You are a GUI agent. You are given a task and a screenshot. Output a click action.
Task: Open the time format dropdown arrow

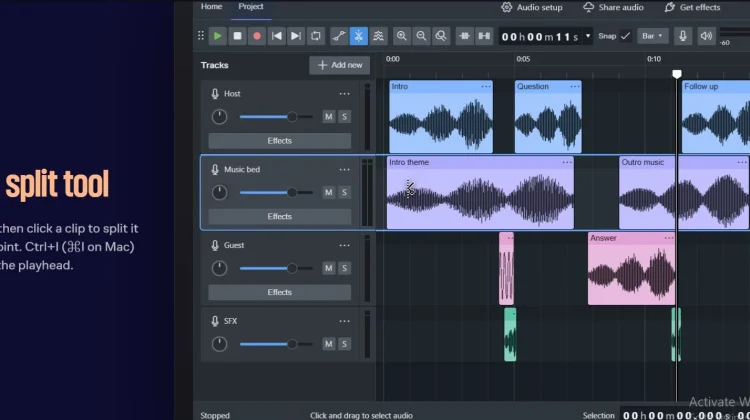[588, 36]
